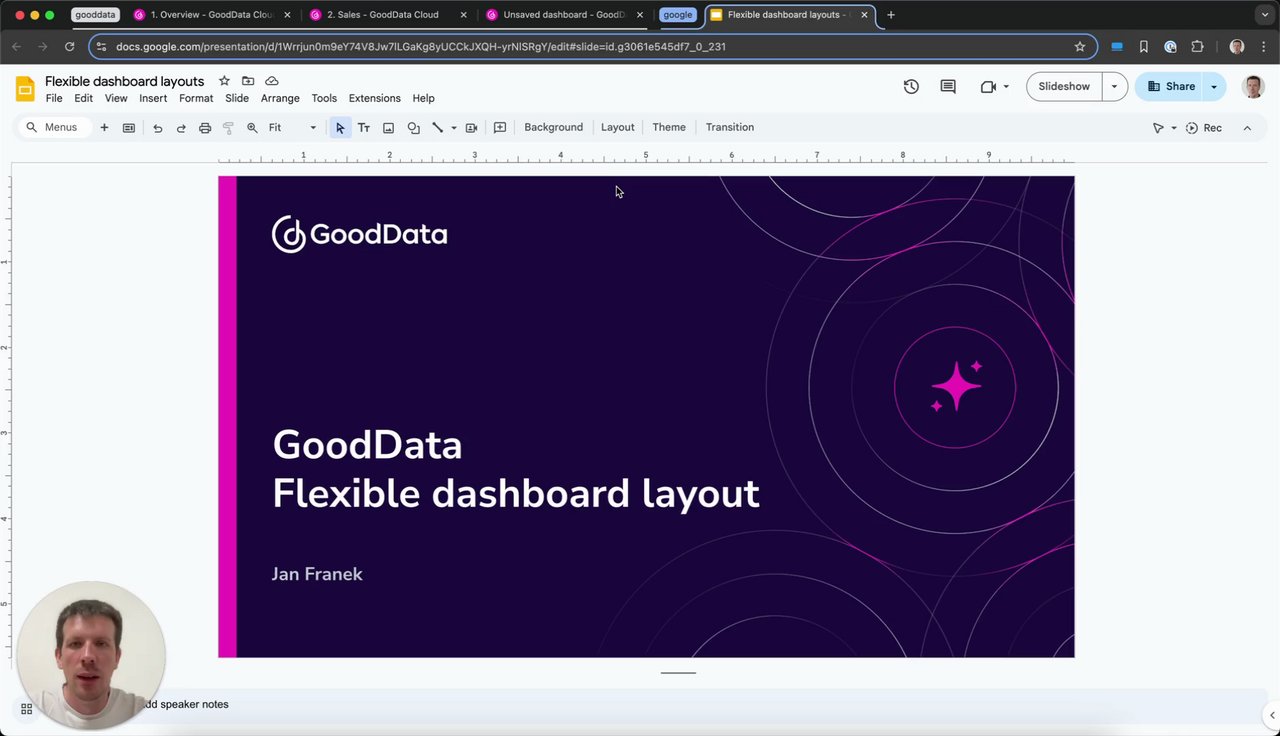Star the Flexible dashboard layouts presentation
This screenshot has width=1280, height=736.
[x=224, y=81]
